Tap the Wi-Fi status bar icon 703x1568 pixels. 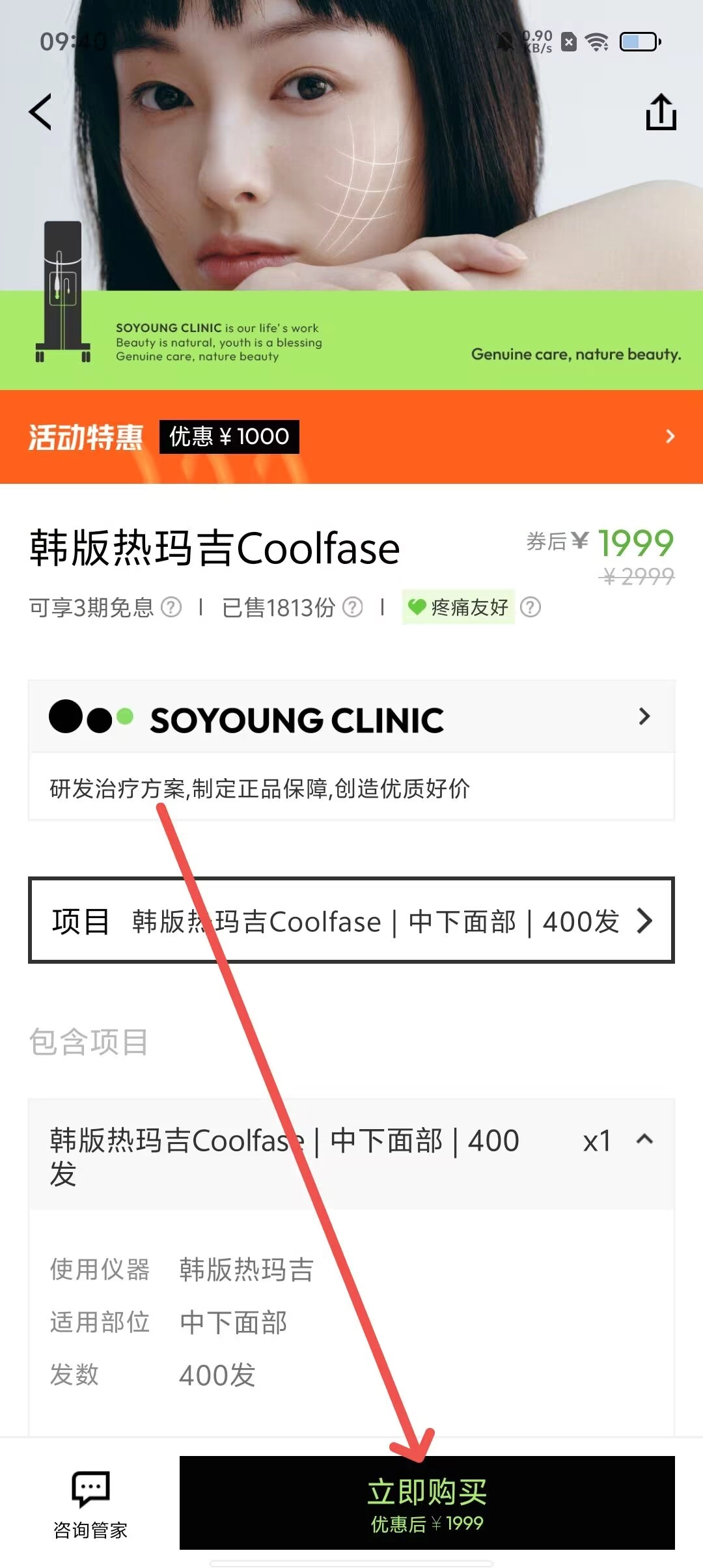pyautogui.click(x=597, y=42)
